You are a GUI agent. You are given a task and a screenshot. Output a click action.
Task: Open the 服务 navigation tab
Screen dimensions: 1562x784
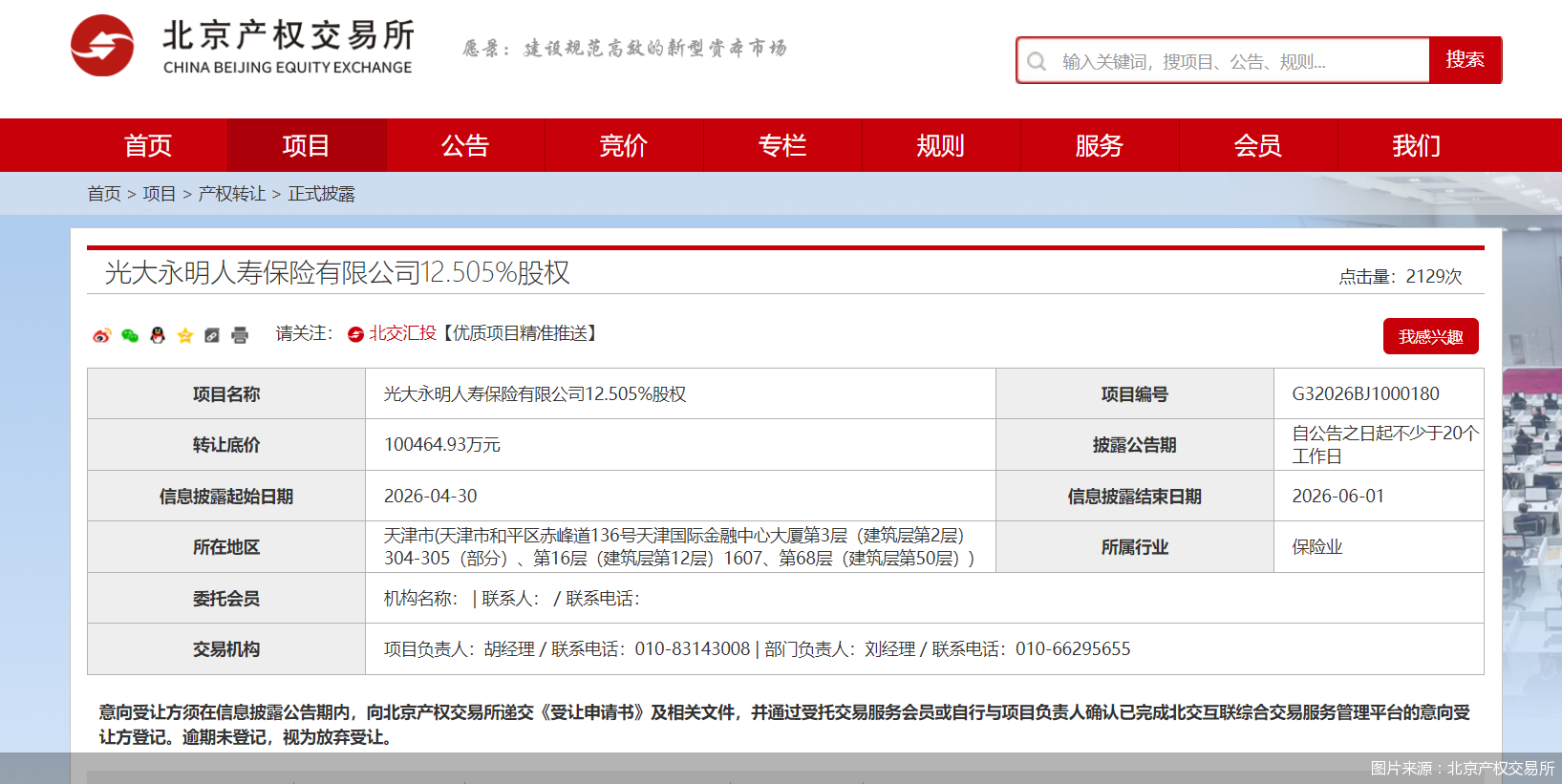tap(1100, 145)
